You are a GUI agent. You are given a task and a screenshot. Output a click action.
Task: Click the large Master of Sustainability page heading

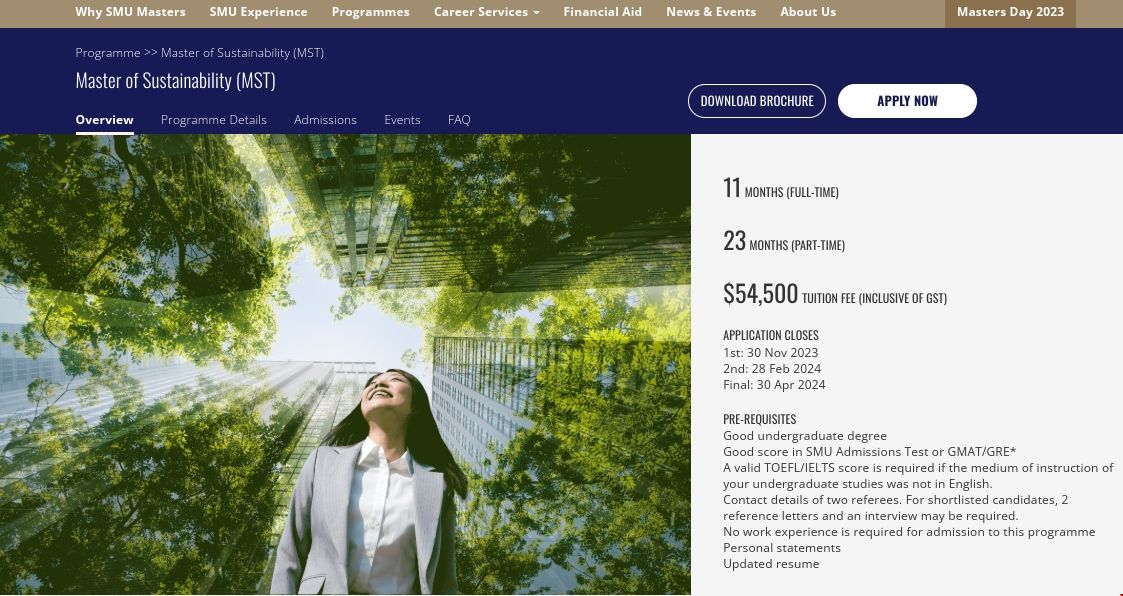tap(175, 81)
